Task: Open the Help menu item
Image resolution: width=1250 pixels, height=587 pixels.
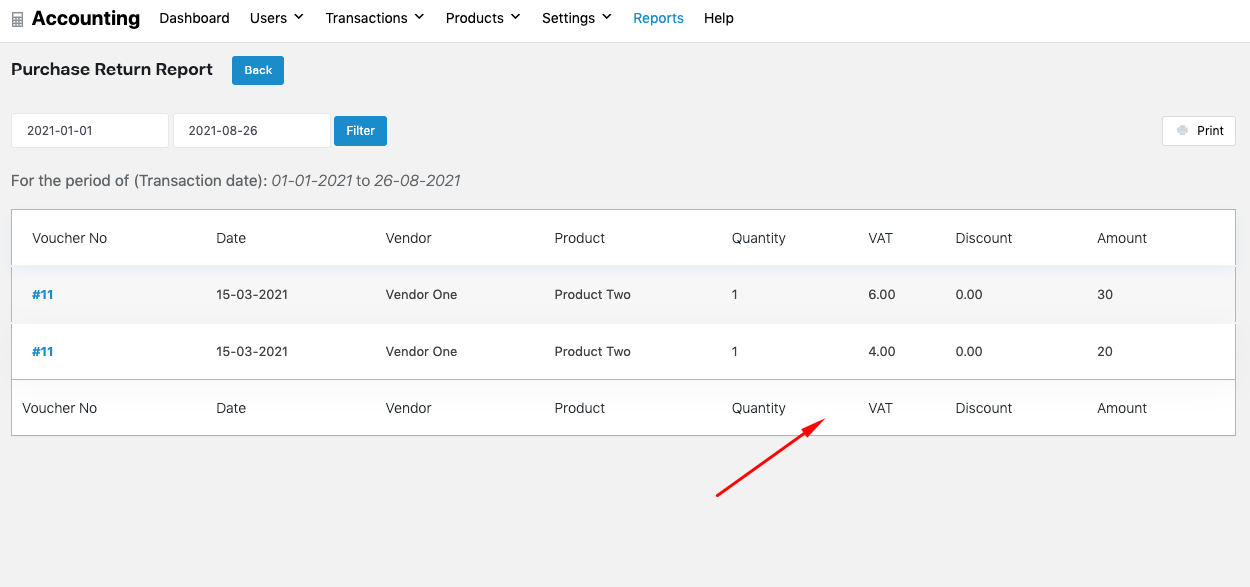Action: [x=718, y=17]
